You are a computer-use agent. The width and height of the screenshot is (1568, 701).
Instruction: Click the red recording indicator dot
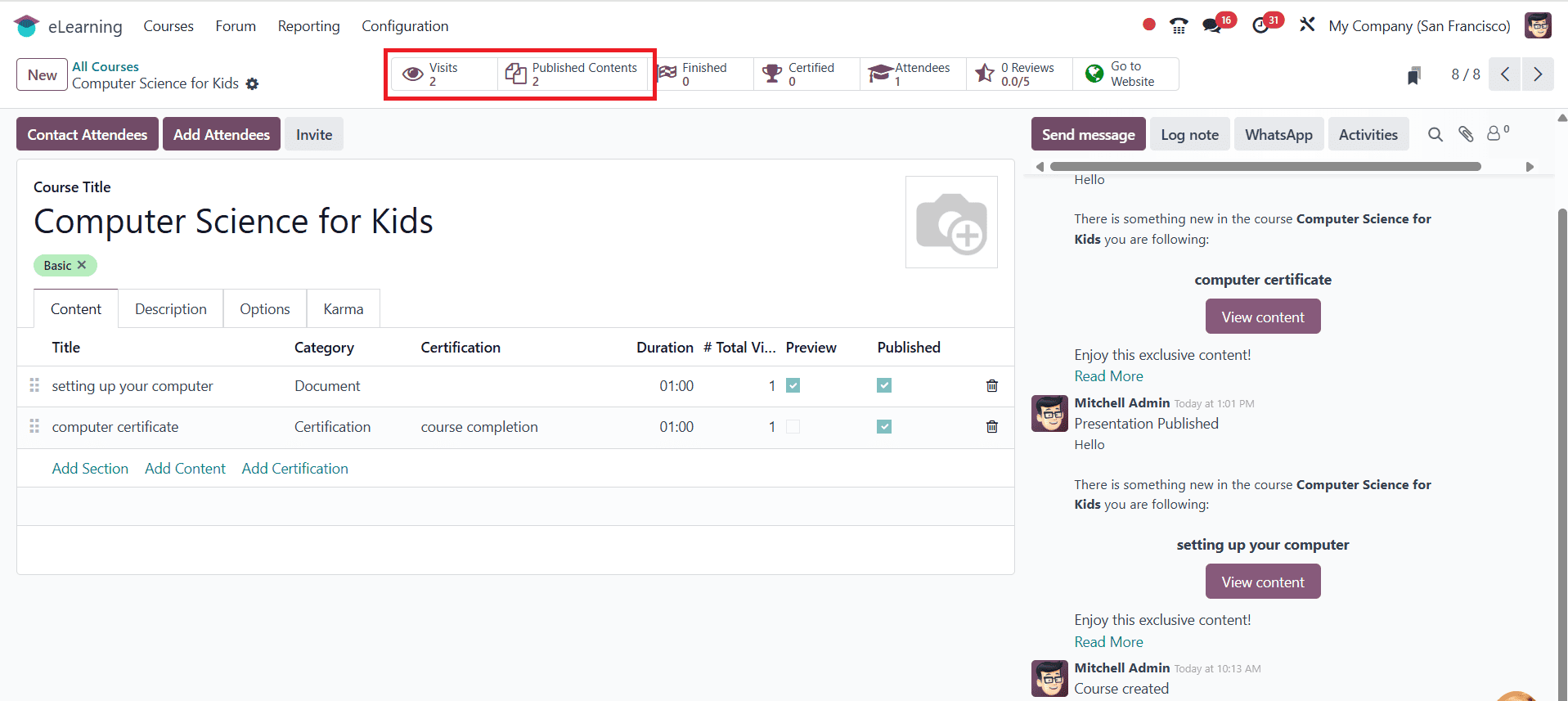(1149, 25)
